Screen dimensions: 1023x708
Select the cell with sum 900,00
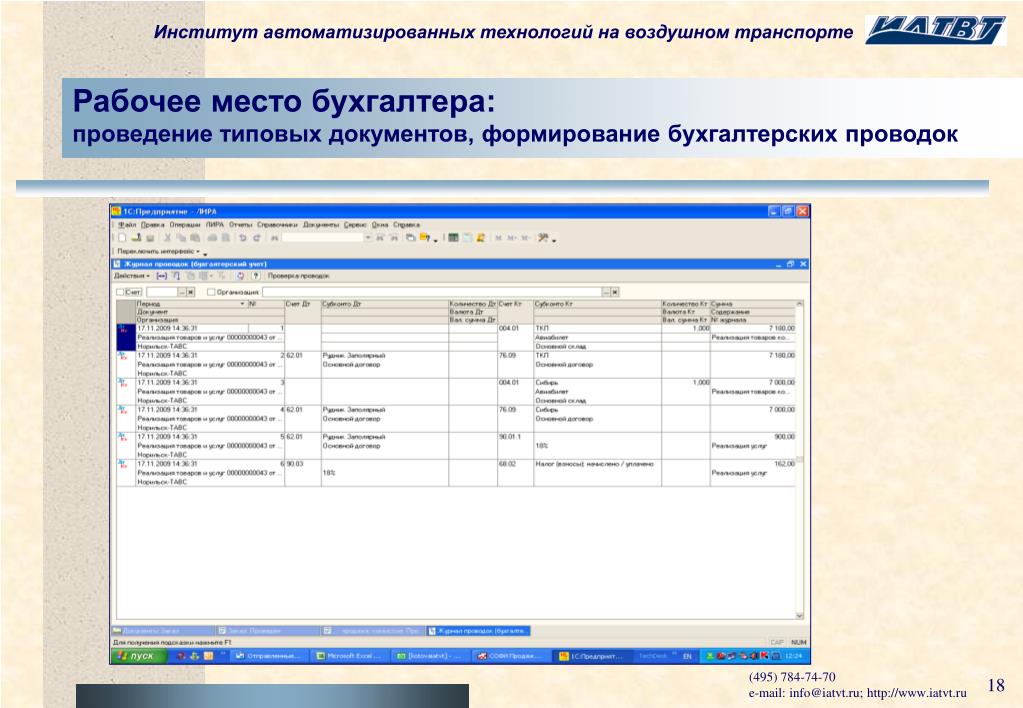point(753,437)
